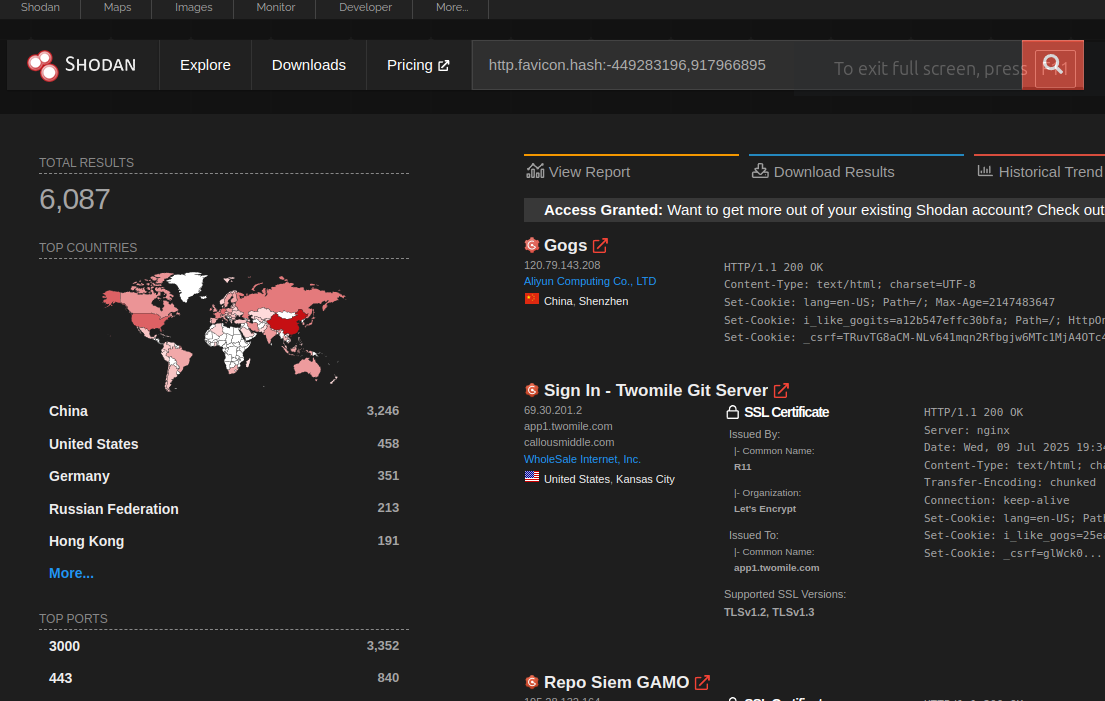Click the Shodan logo icon
The height and width of the screenshot is (701, 1105).
42,65
